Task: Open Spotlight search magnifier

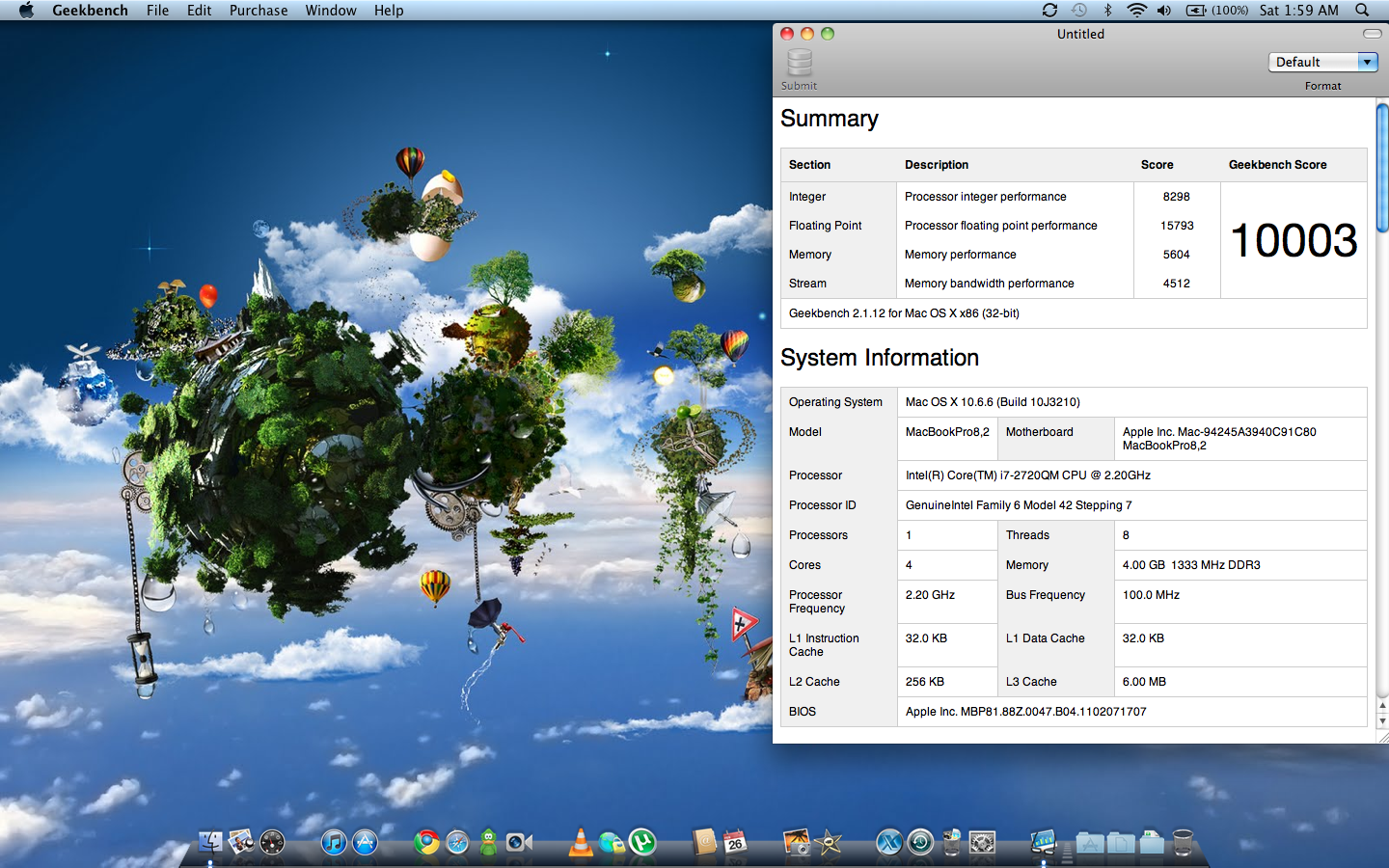Action: [1362, 10]
